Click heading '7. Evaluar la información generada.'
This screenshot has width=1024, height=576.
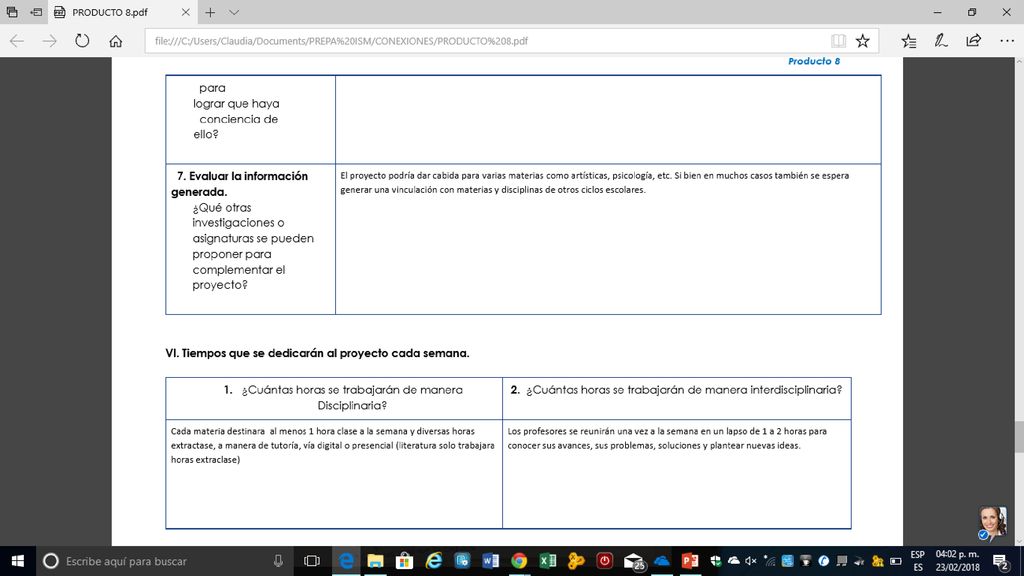(239, 184)
